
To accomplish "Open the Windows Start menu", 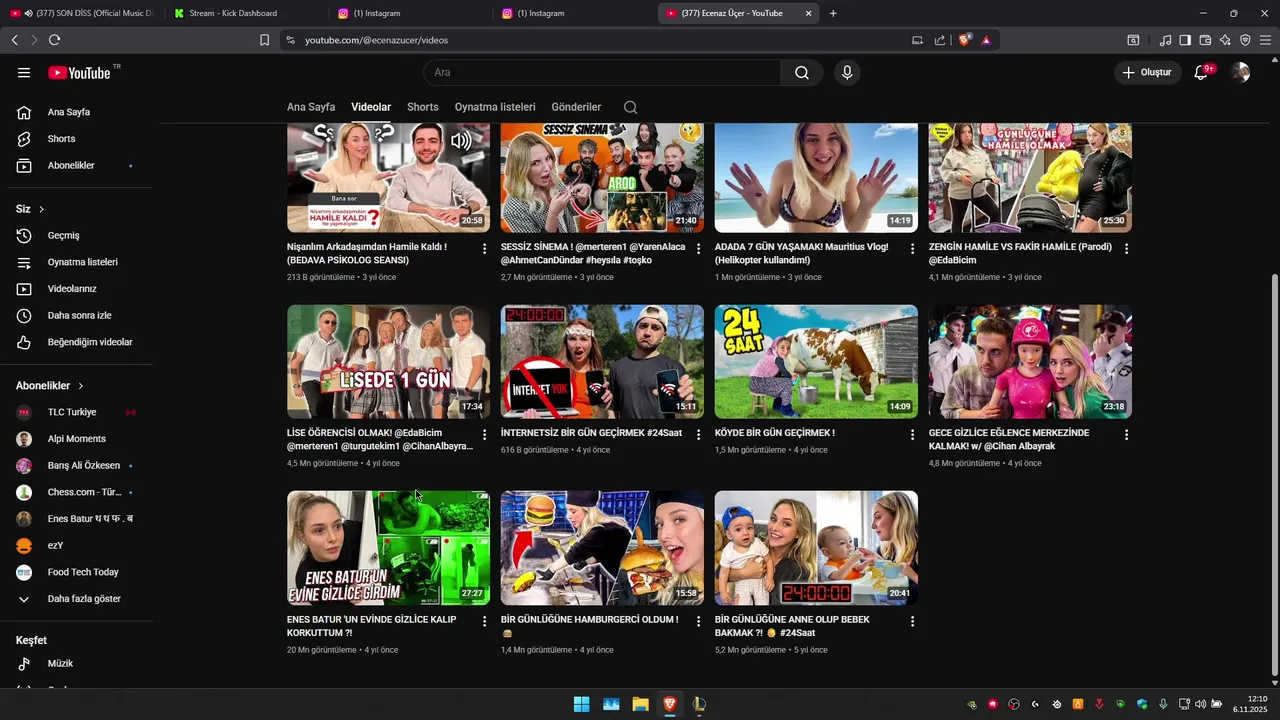I will (x=581, y=704).
